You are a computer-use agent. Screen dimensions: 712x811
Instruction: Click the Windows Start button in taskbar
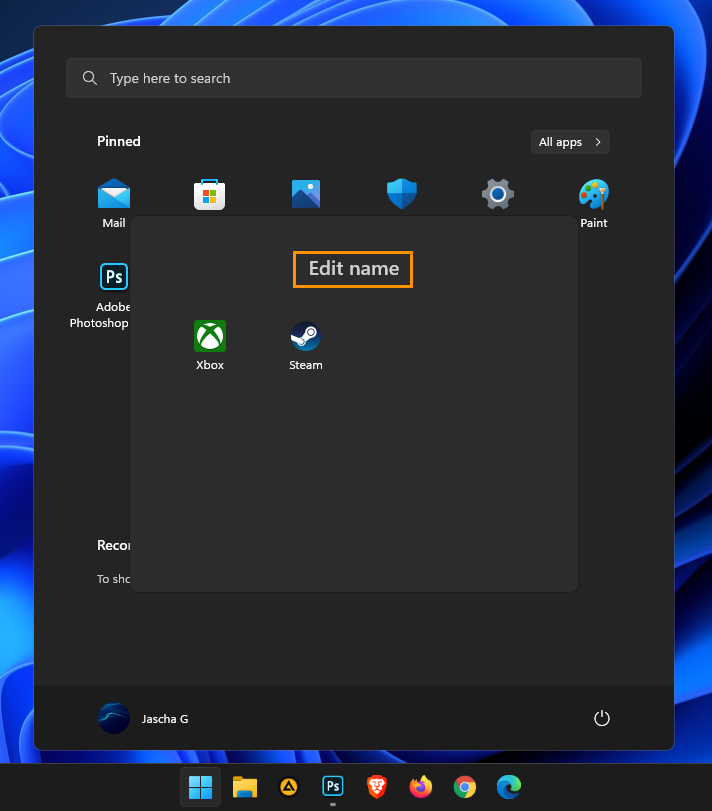201,787
